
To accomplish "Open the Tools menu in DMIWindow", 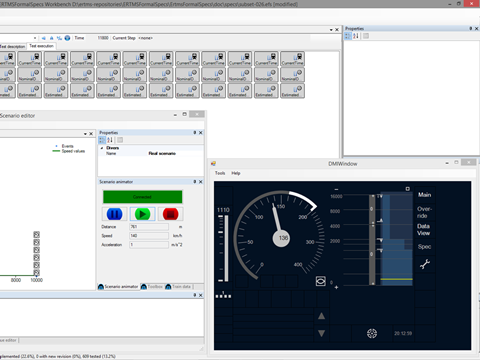I will point(220,173).
